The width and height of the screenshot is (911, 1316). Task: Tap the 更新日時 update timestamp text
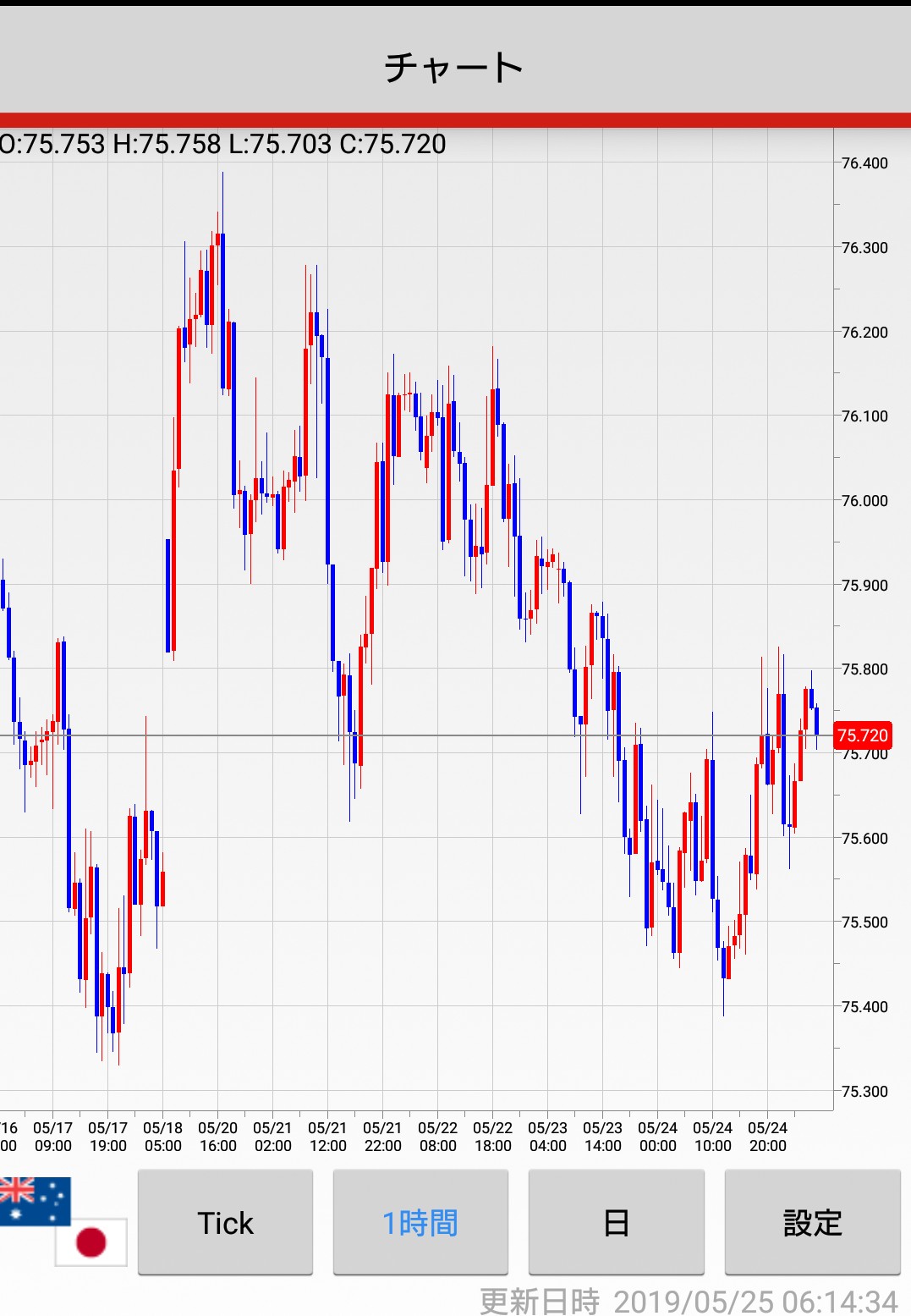(689, 1301)
